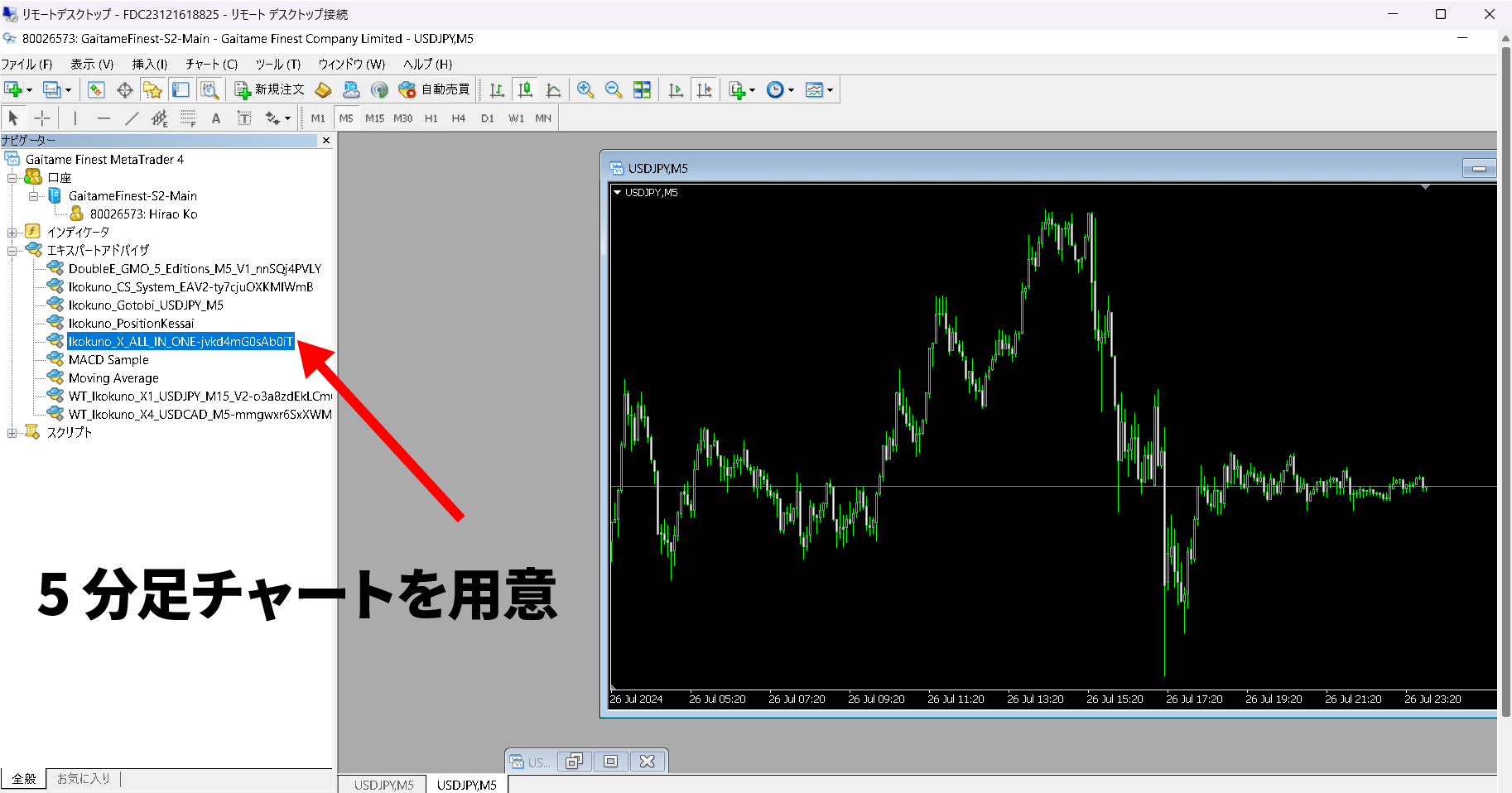Switch timeframe to M15
The height and width of the screenshot is (793, 1512).
click(374, 118)
